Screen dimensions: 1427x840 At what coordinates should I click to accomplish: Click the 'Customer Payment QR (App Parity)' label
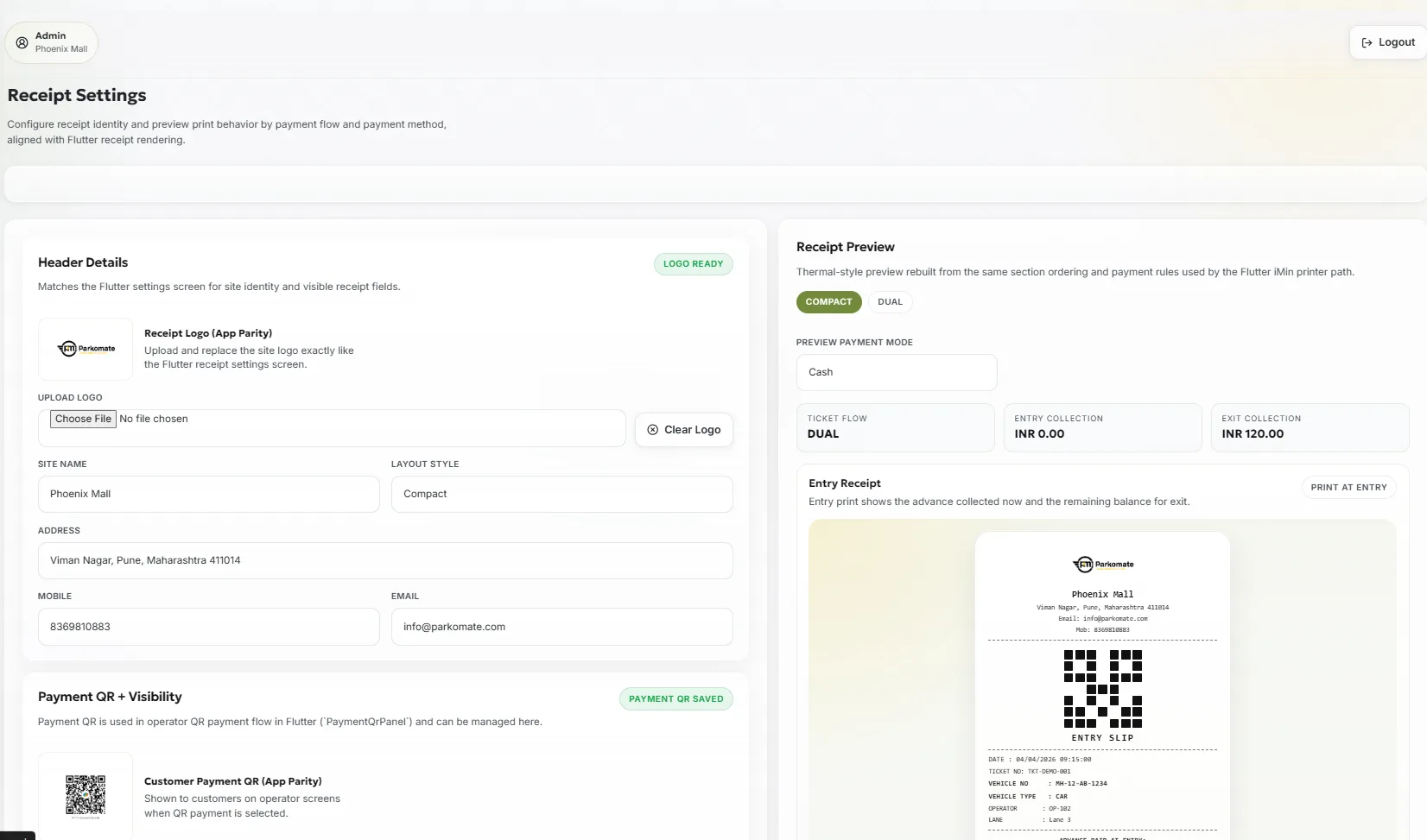(x=233, y=781)
